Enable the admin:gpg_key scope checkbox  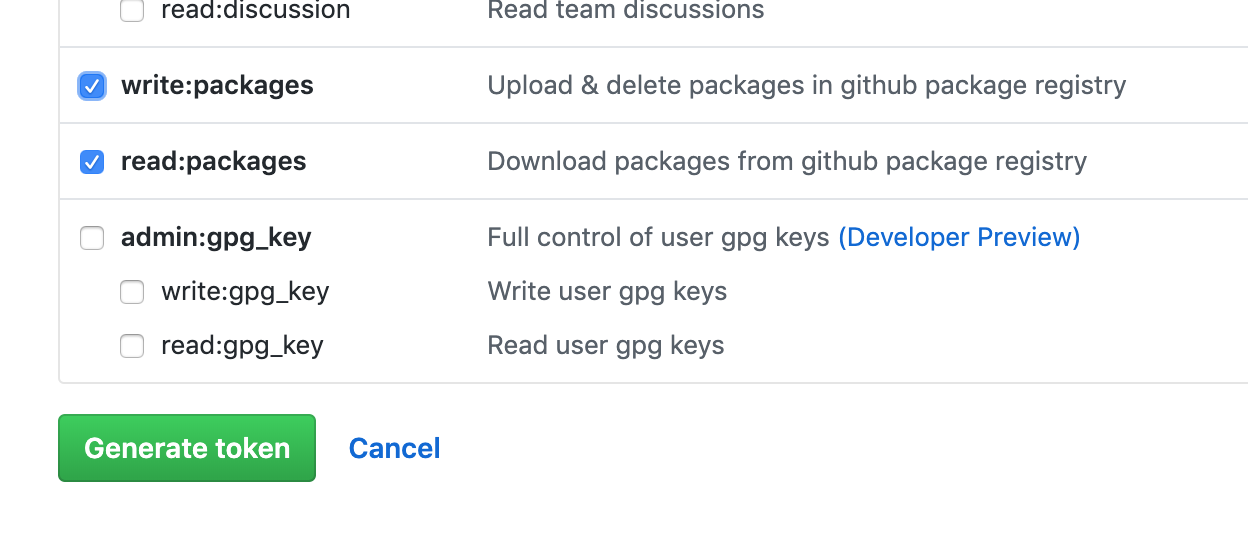tap(92, 238)
